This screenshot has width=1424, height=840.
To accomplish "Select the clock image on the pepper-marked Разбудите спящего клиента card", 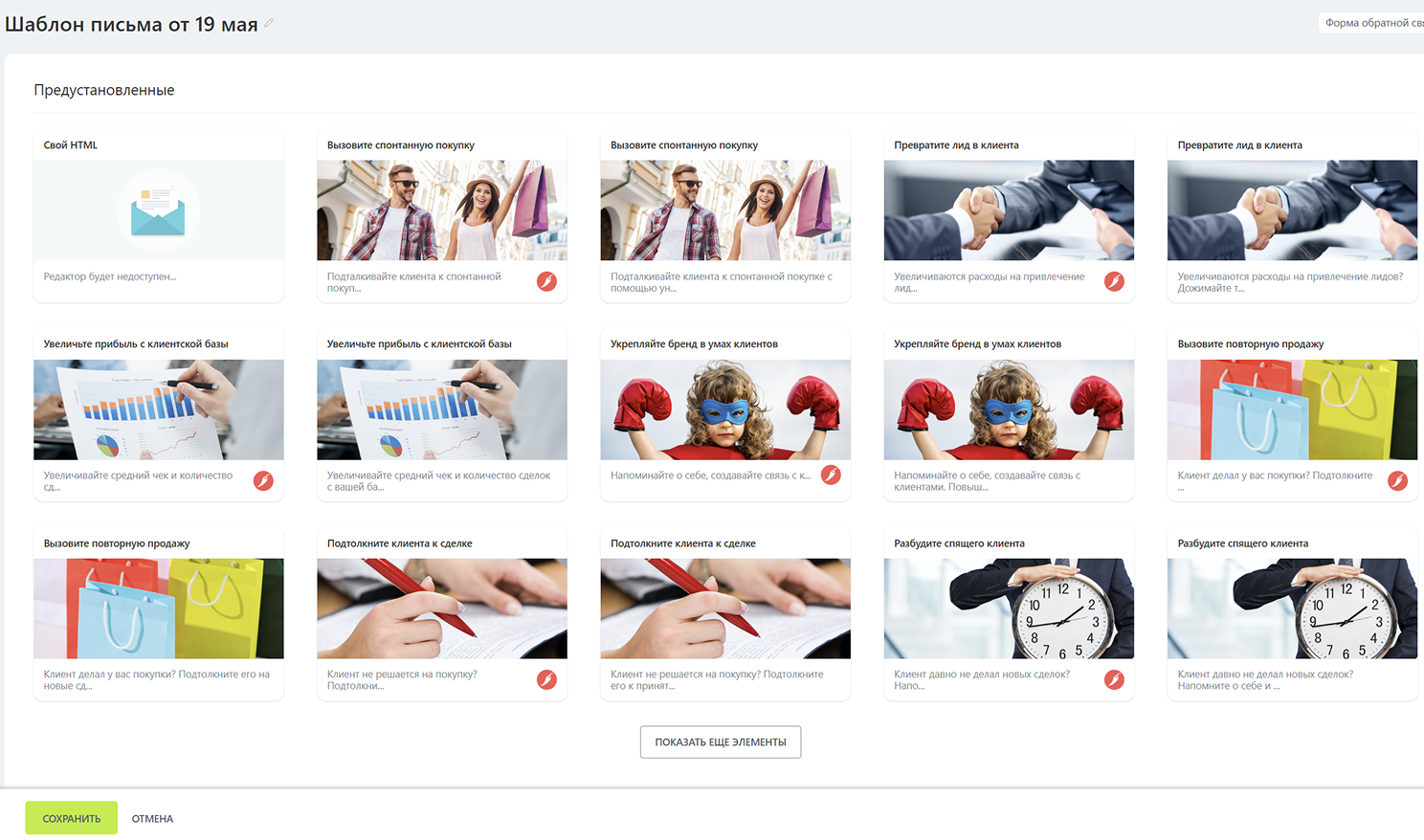I will coord(1009,608).
